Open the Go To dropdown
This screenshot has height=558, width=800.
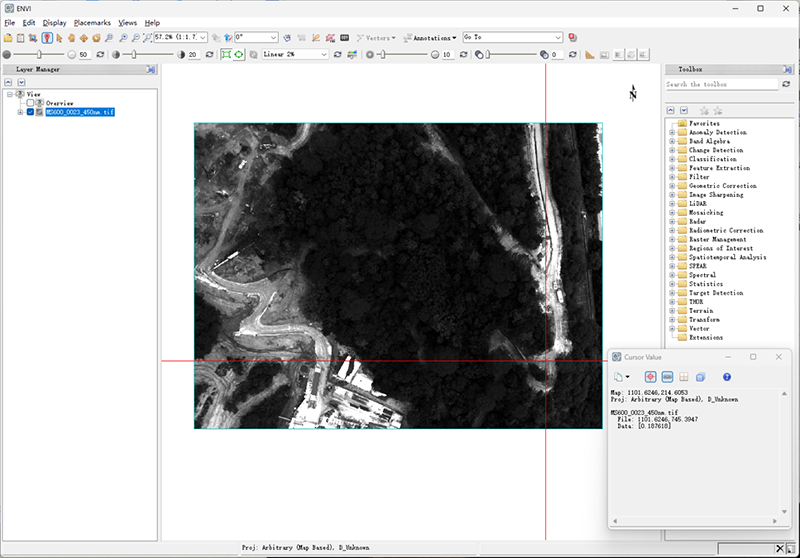coord(558,37)
